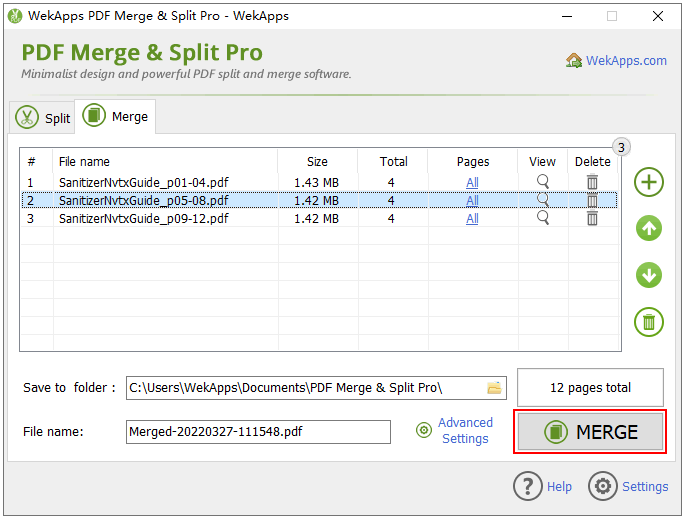
Task: Click the Pages column header
Action: (x=473, y=162)
